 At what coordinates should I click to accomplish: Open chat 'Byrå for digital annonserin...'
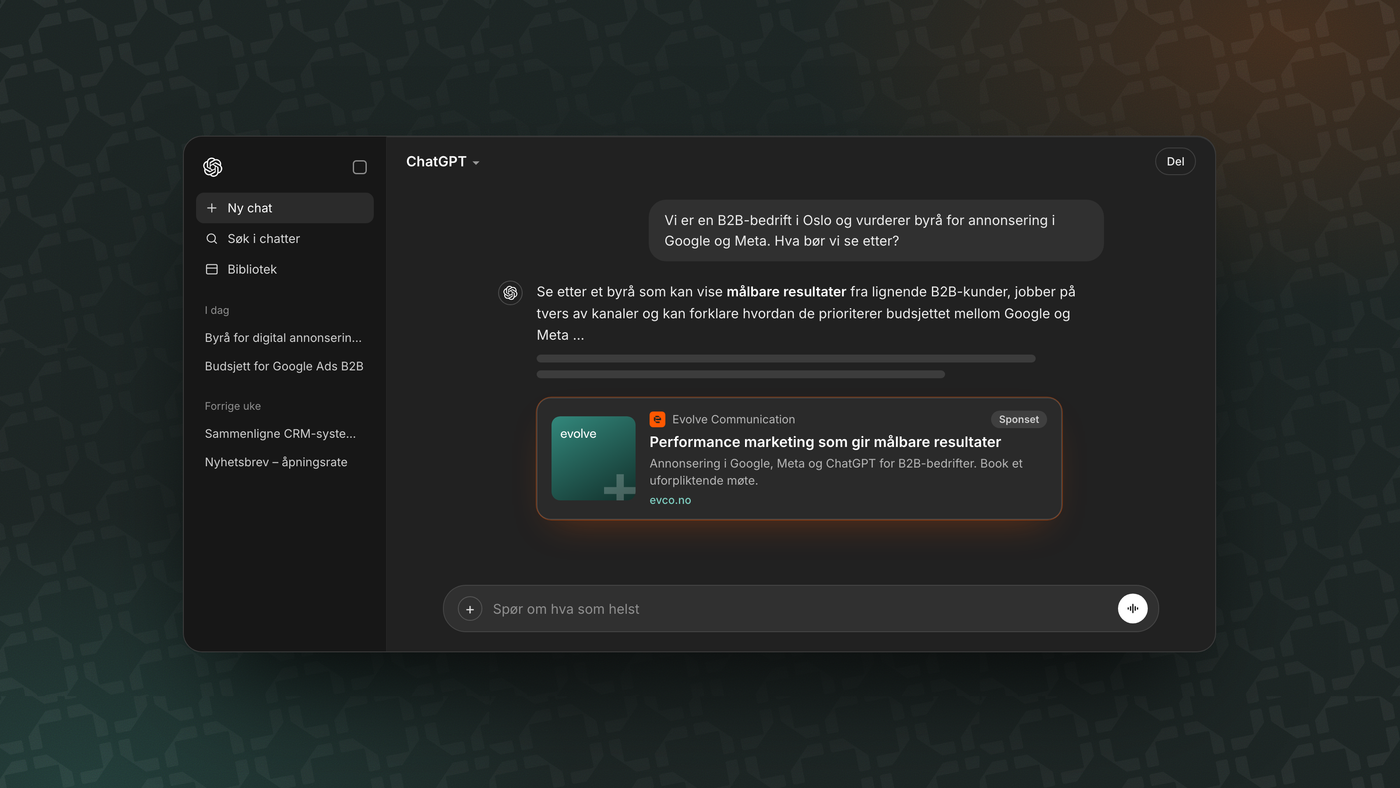click(x=284, y=338)
